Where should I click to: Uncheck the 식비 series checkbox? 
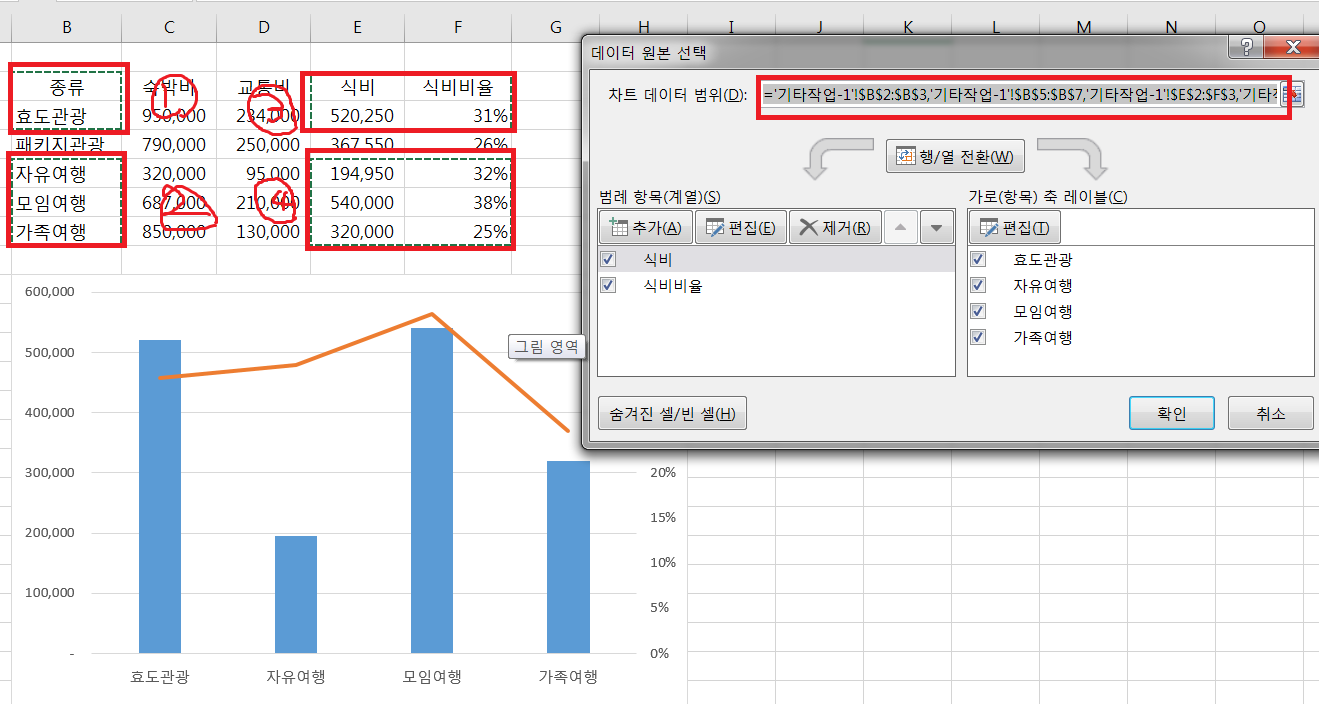[610, 259]
